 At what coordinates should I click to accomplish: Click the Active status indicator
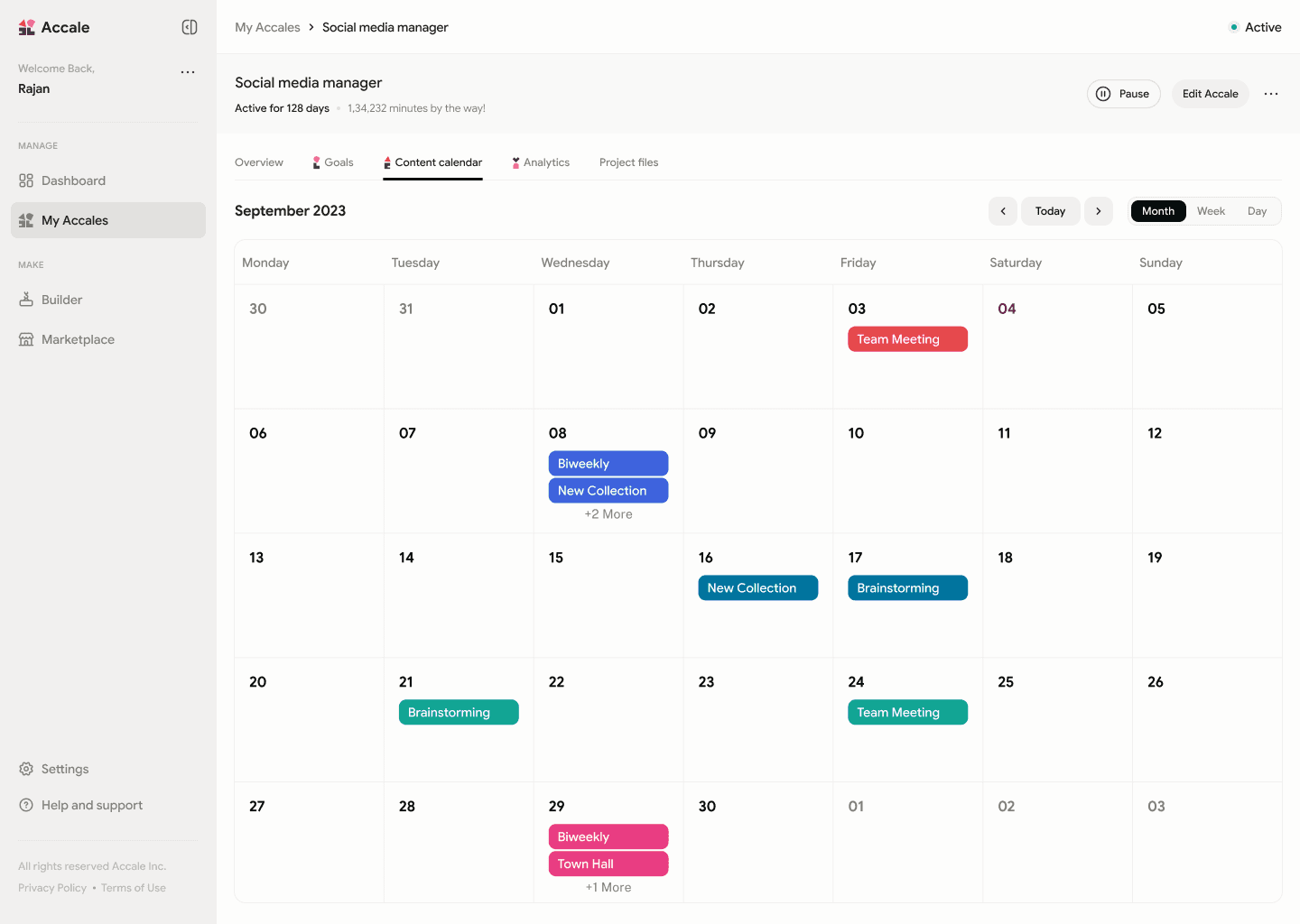point(1255,27)
